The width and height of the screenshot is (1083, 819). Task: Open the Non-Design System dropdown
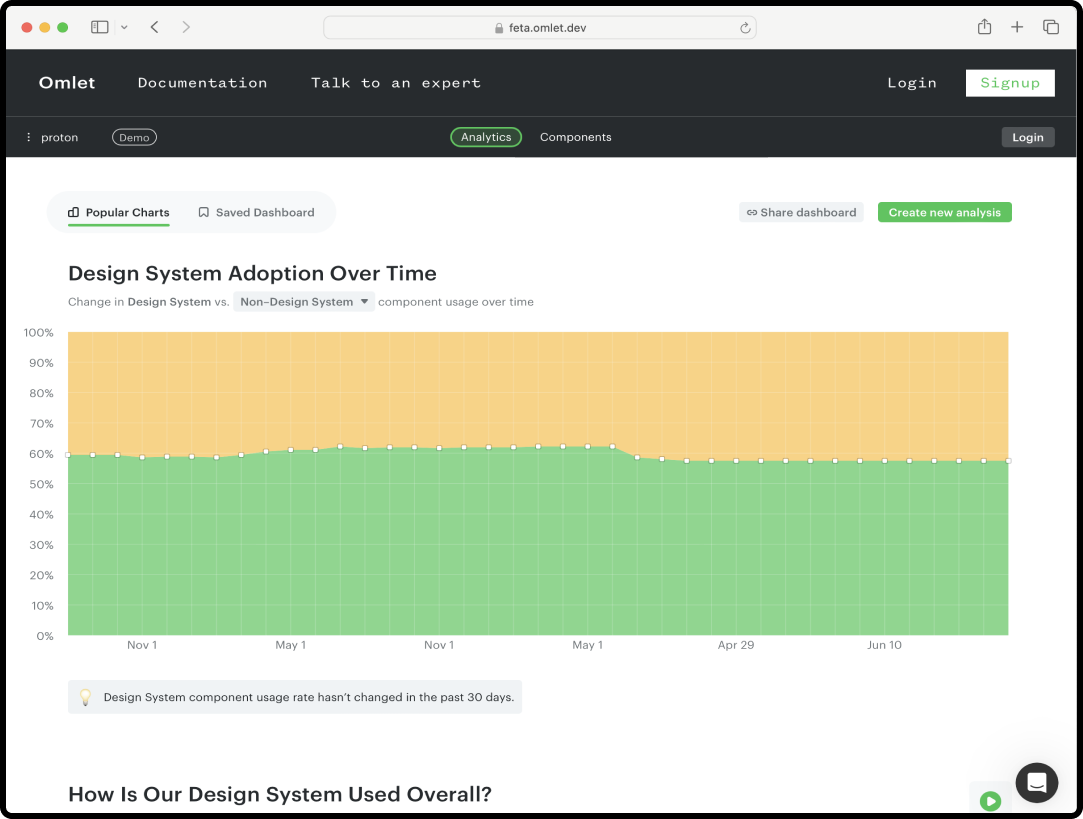tap(304, 301)
